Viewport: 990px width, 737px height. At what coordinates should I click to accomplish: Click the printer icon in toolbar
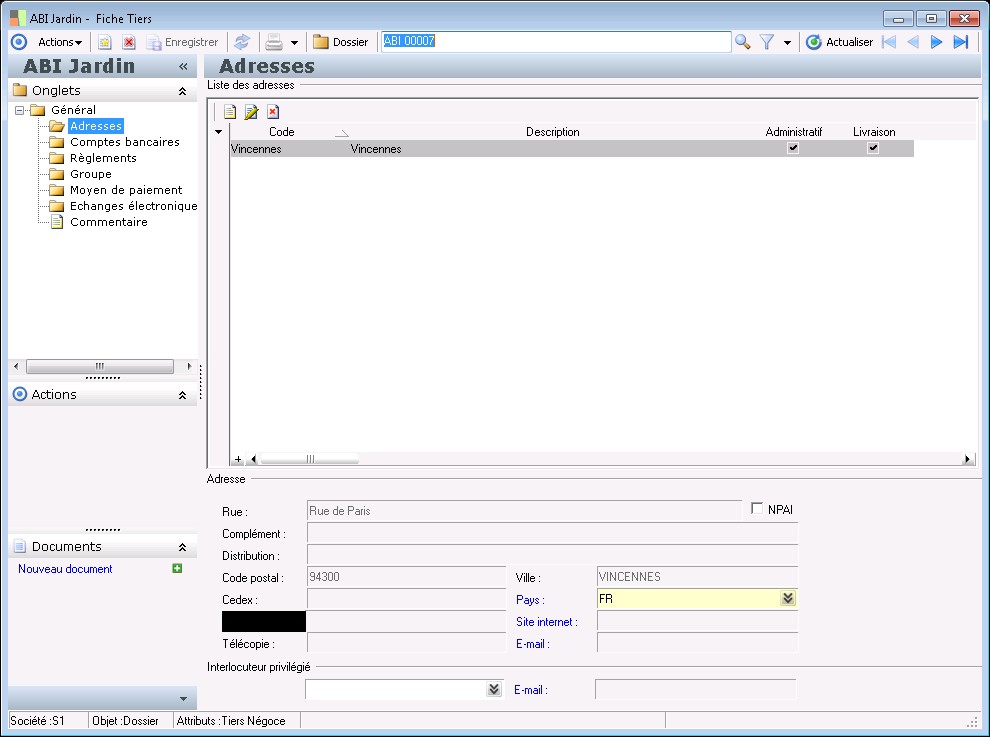pyautogui.click(x=273, y=42)
